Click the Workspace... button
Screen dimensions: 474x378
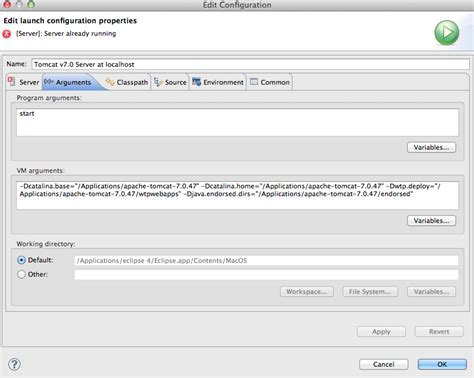(307, 292)
